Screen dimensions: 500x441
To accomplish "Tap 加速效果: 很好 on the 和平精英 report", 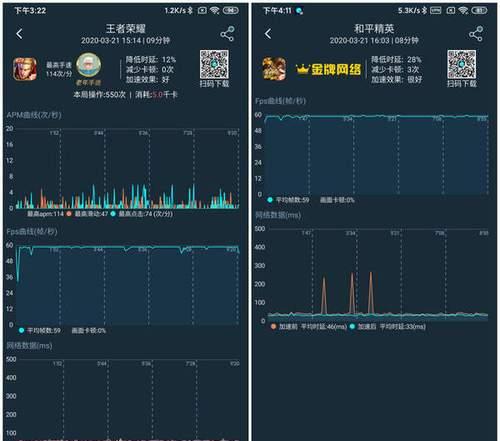I will pyautogui.click(x=397, y=79).
